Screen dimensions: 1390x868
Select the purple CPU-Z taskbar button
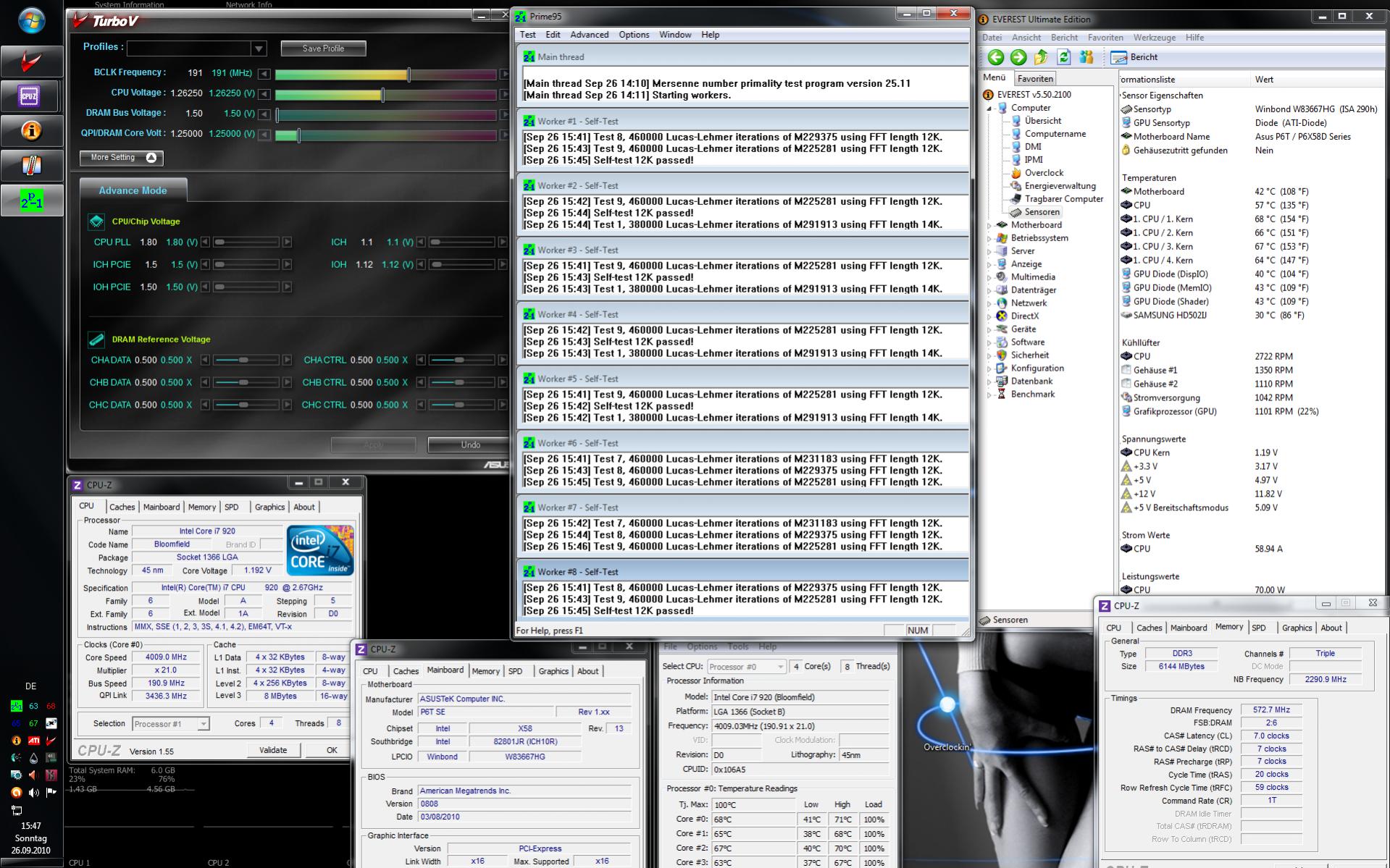pos(31,96)
